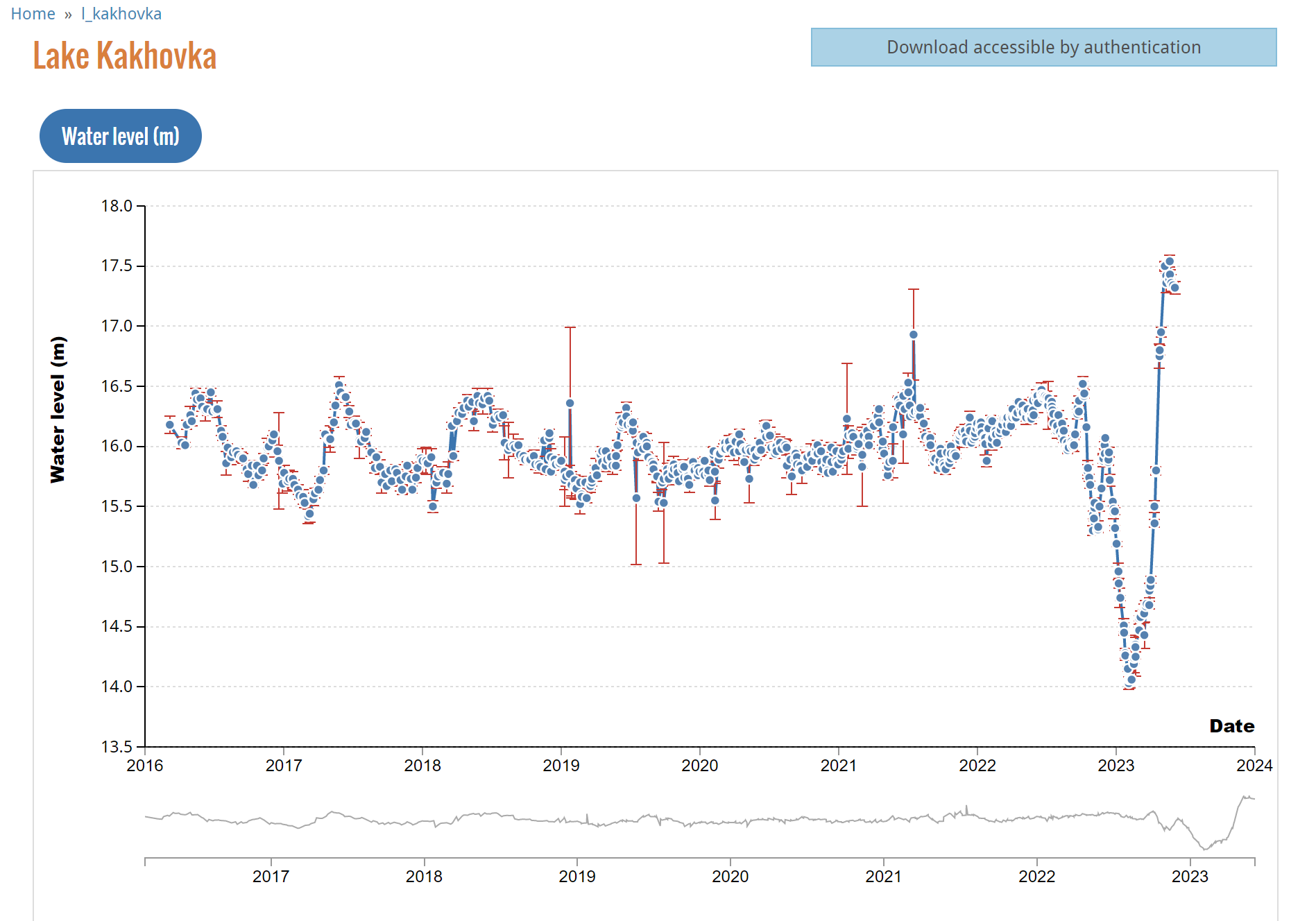Open the l_kakhovka breadcrumb link
The height and width of the screenshot is (921, 1316).
pos(121,14)
